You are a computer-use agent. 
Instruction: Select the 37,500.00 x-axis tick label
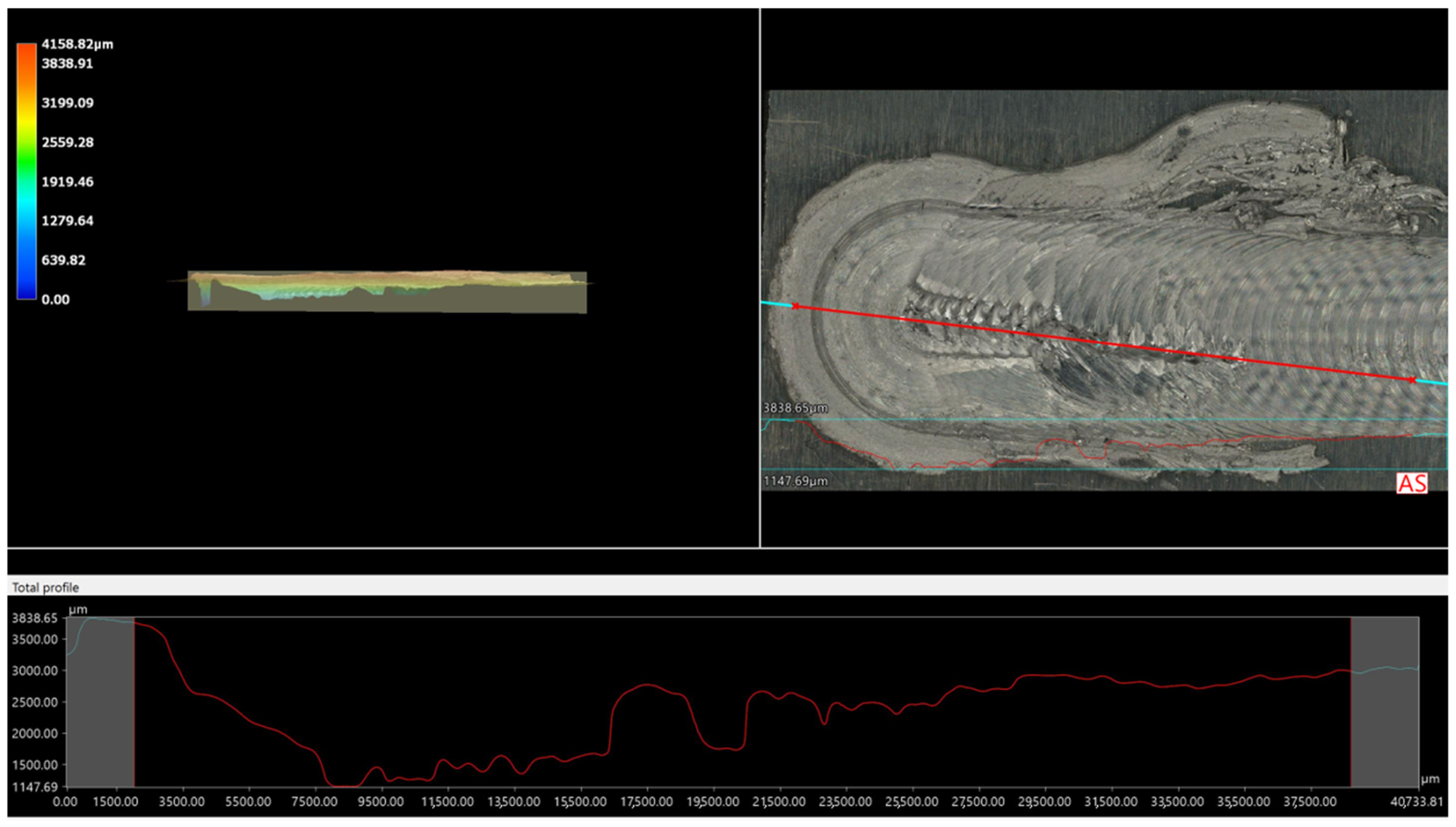point(1310,802)
